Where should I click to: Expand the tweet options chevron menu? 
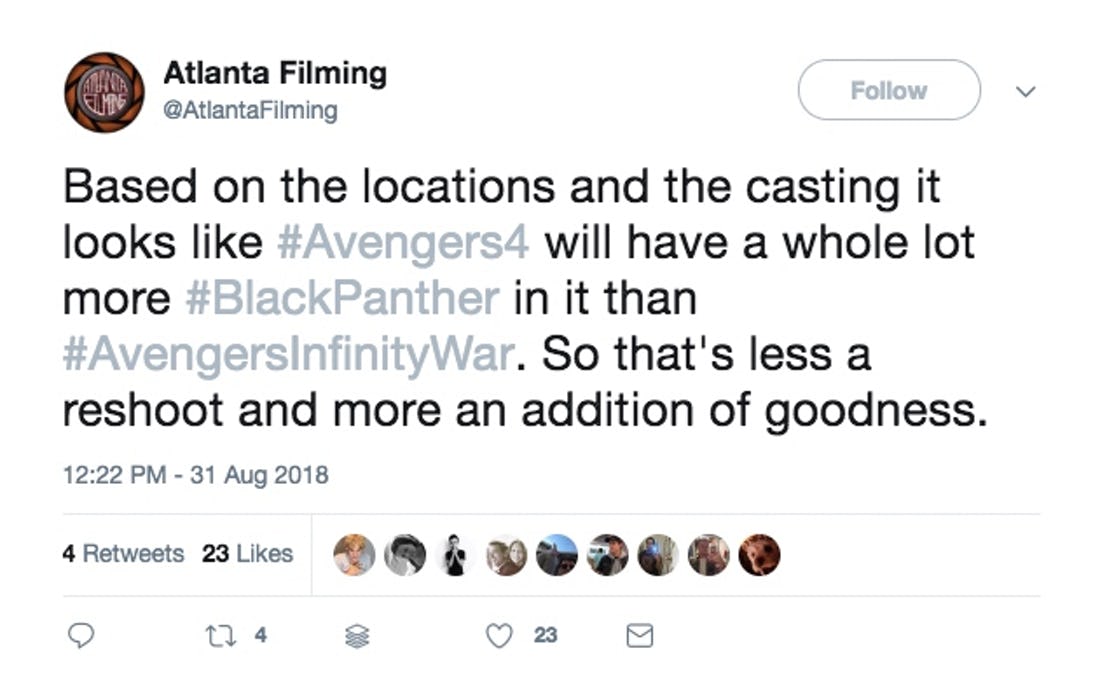point(1025,91)
